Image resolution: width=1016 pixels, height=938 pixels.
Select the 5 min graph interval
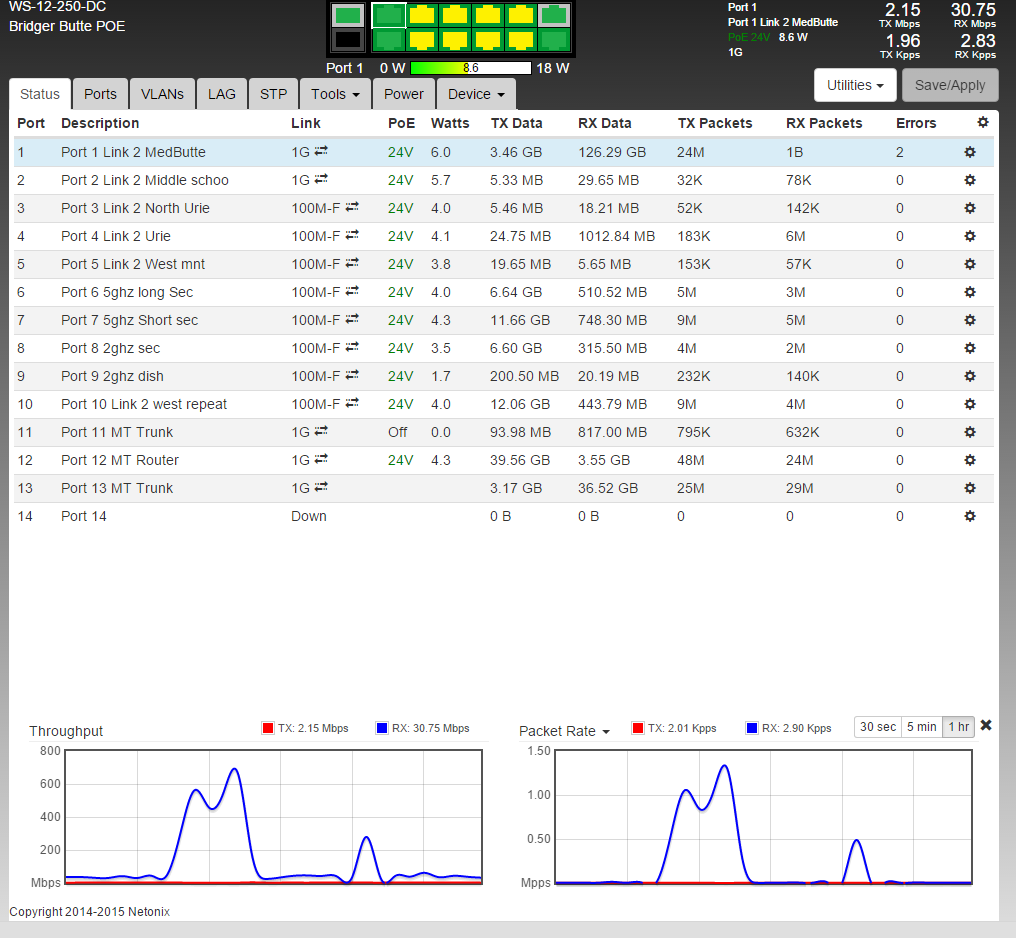point(921,727)
